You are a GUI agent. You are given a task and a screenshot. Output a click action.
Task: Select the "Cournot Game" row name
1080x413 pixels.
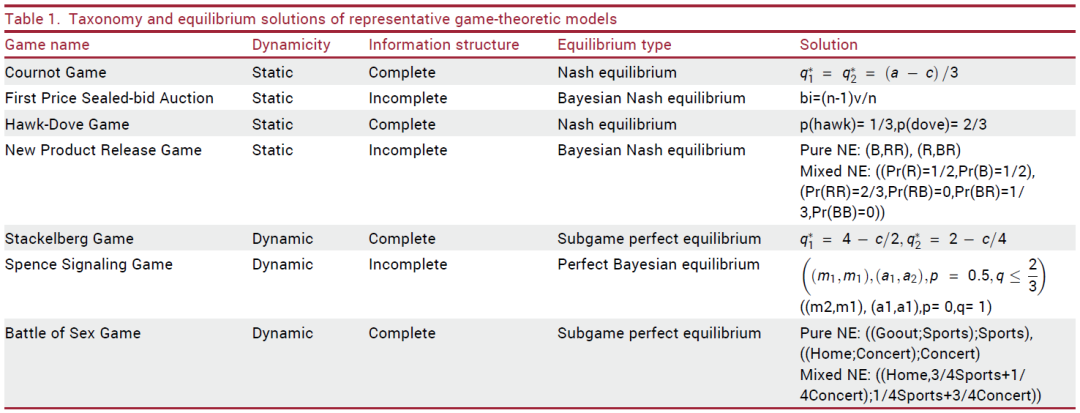pyautogui.click(x=55, y=73)
